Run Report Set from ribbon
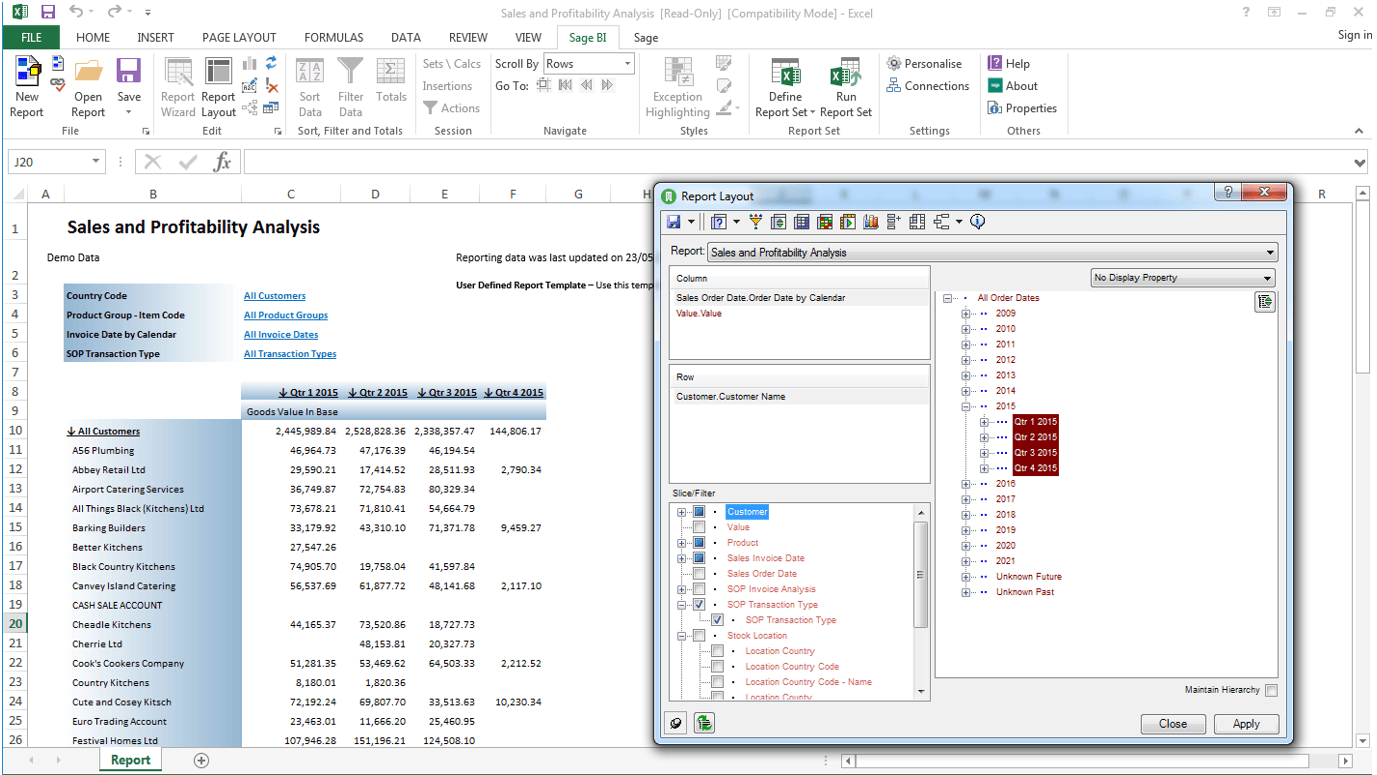1377x775 pixels. coord(846,87)
